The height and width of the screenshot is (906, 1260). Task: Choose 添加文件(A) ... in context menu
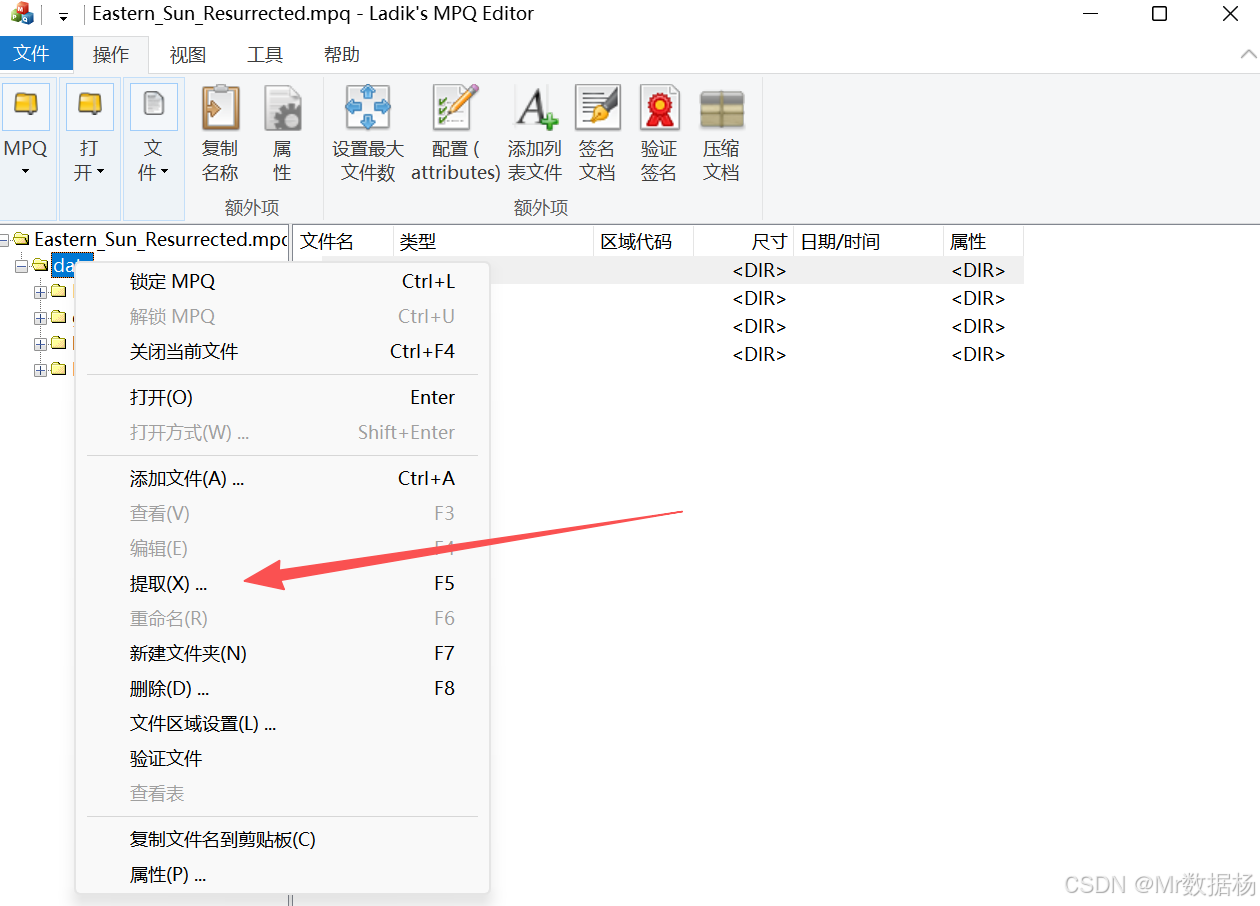tap(282, 479)
